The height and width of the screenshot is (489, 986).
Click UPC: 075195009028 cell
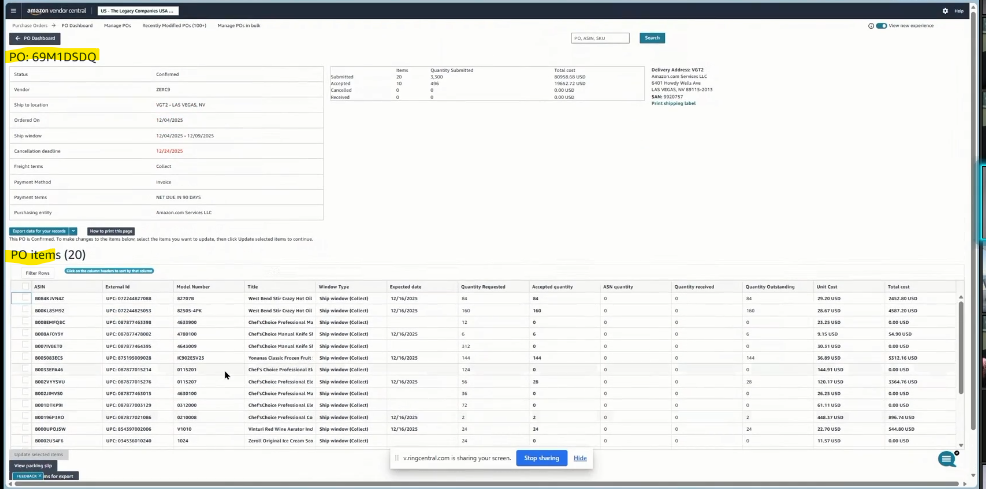tap(128, 358)
